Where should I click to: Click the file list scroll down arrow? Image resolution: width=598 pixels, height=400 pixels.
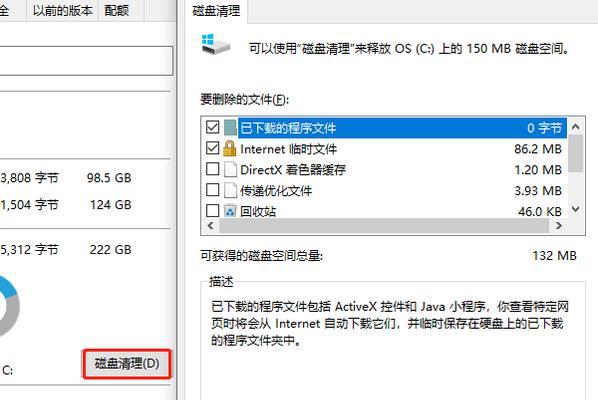575,209
